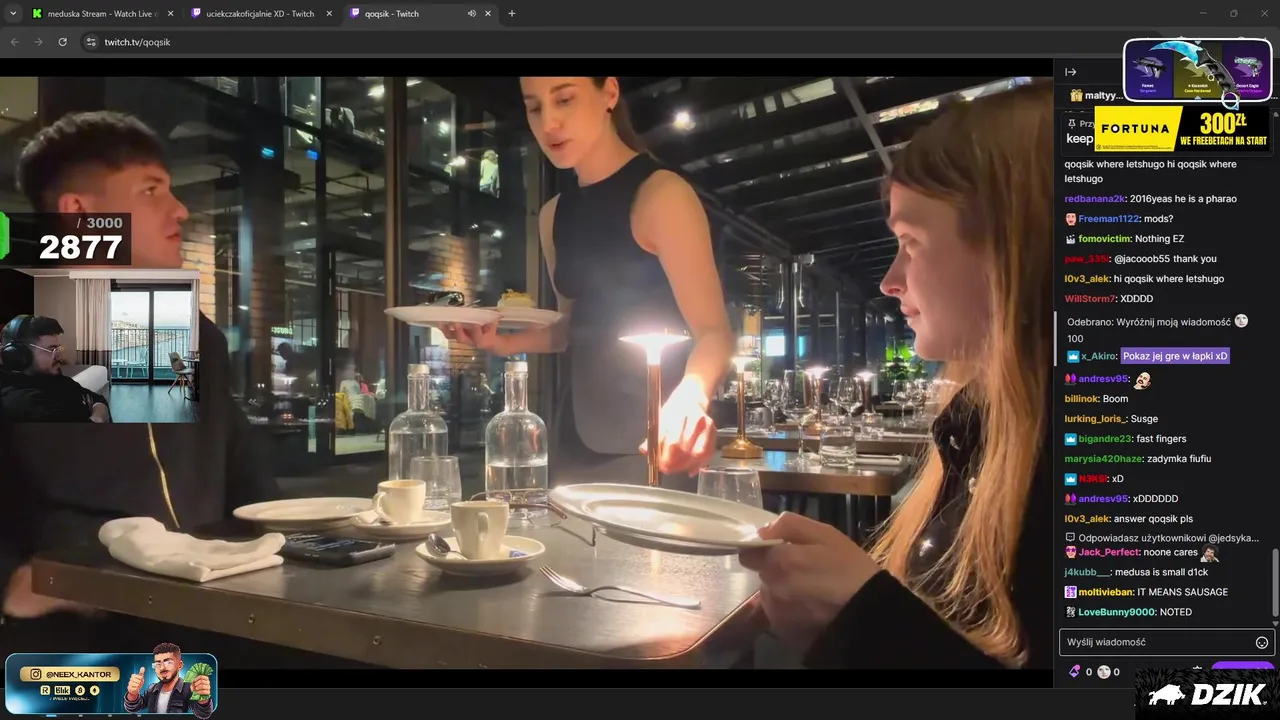This screenshot has width=1280, height=720.
Task: Click the reply indicator icon Odpowiadasz użytkownikowi
Action: click(x=1070, y=538)
